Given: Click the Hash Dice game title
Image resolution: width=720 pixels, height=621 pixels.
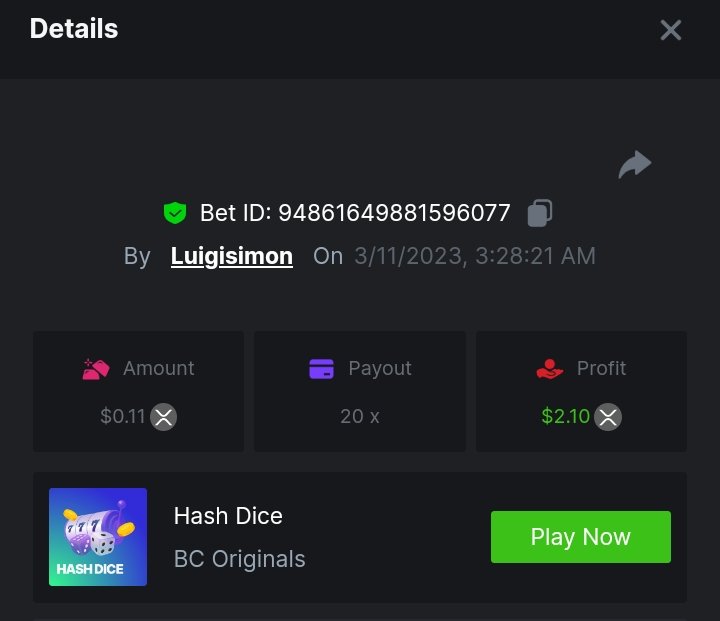Looking at the screenshot, I should [228, 516].
